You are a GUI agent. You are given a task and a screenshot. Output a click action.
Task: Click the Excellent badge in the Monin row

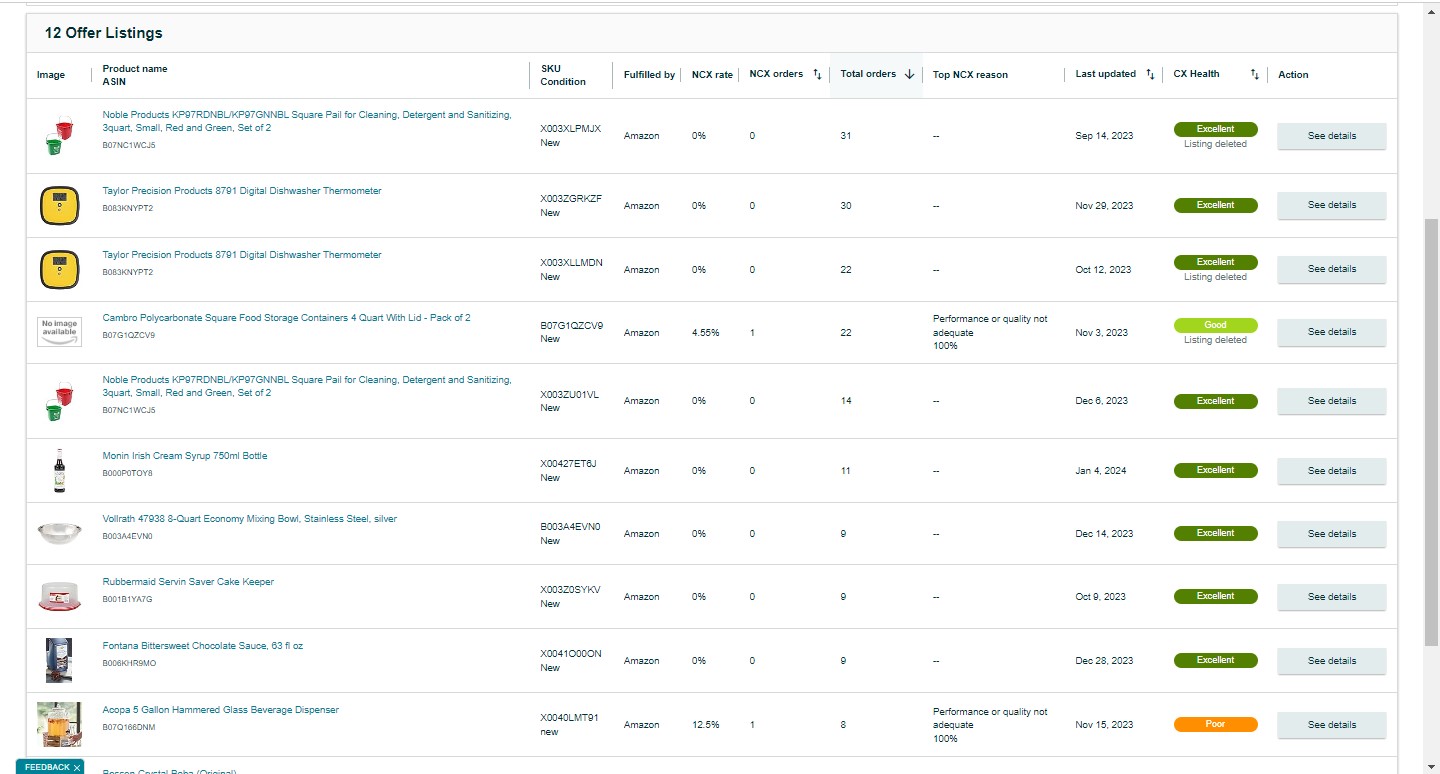(x=1215, y=470)
